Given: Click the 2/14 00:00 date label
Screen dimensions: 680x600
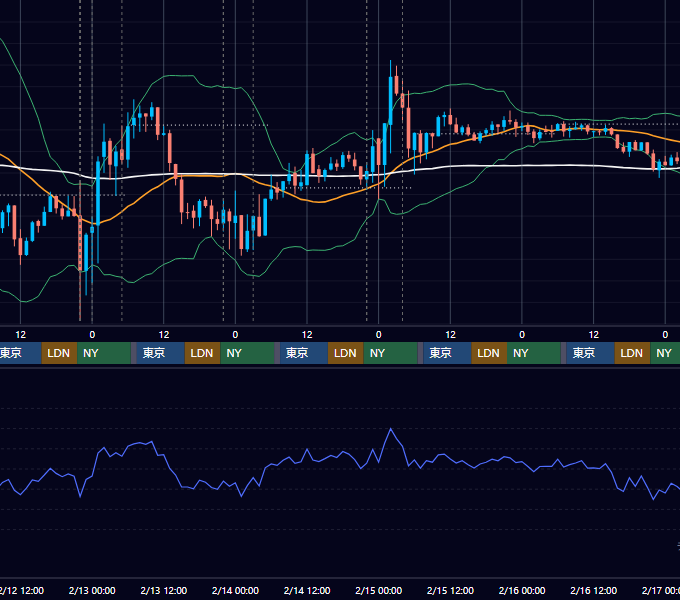Looking at the screenshot, I should 235,590.
